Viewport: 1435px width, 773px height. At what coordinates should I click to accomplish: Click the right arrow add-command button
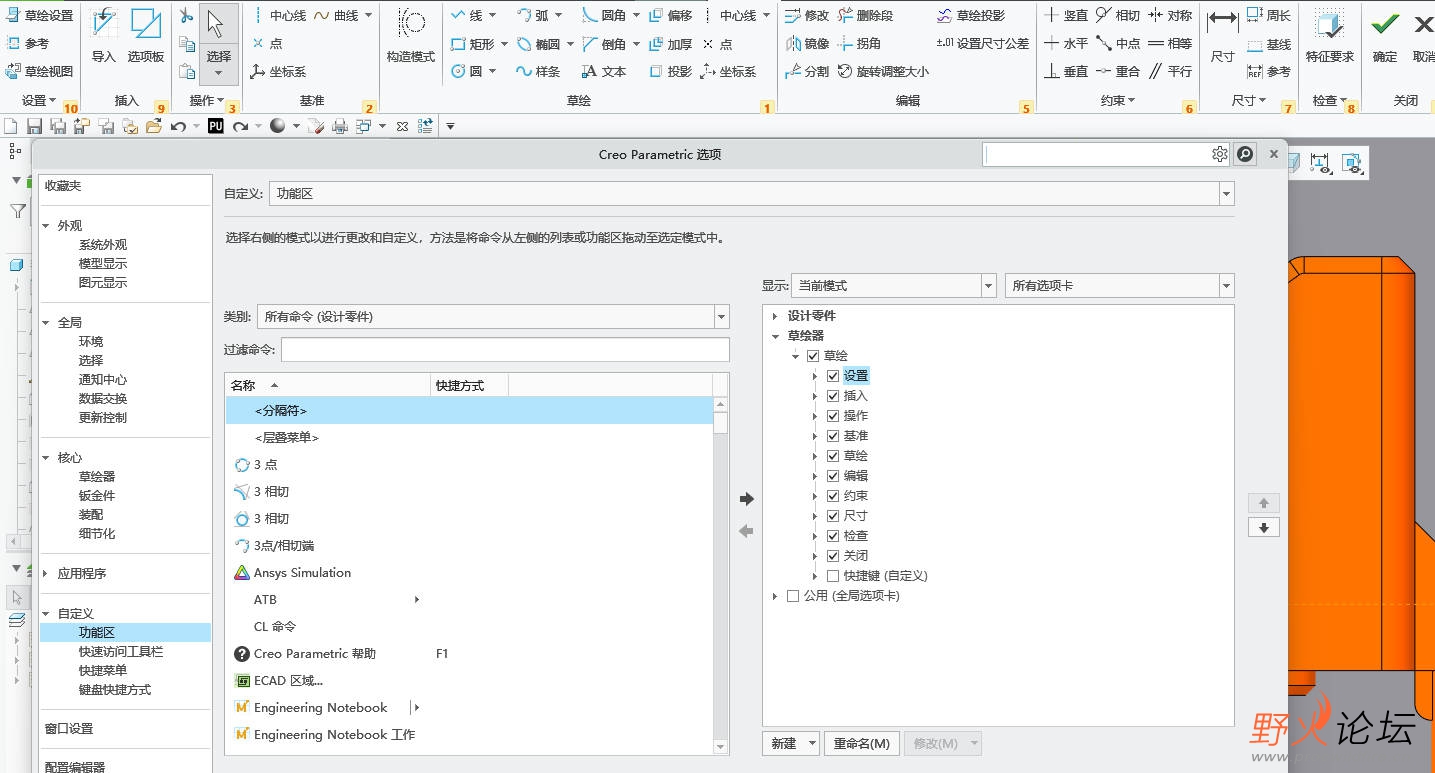746,499
